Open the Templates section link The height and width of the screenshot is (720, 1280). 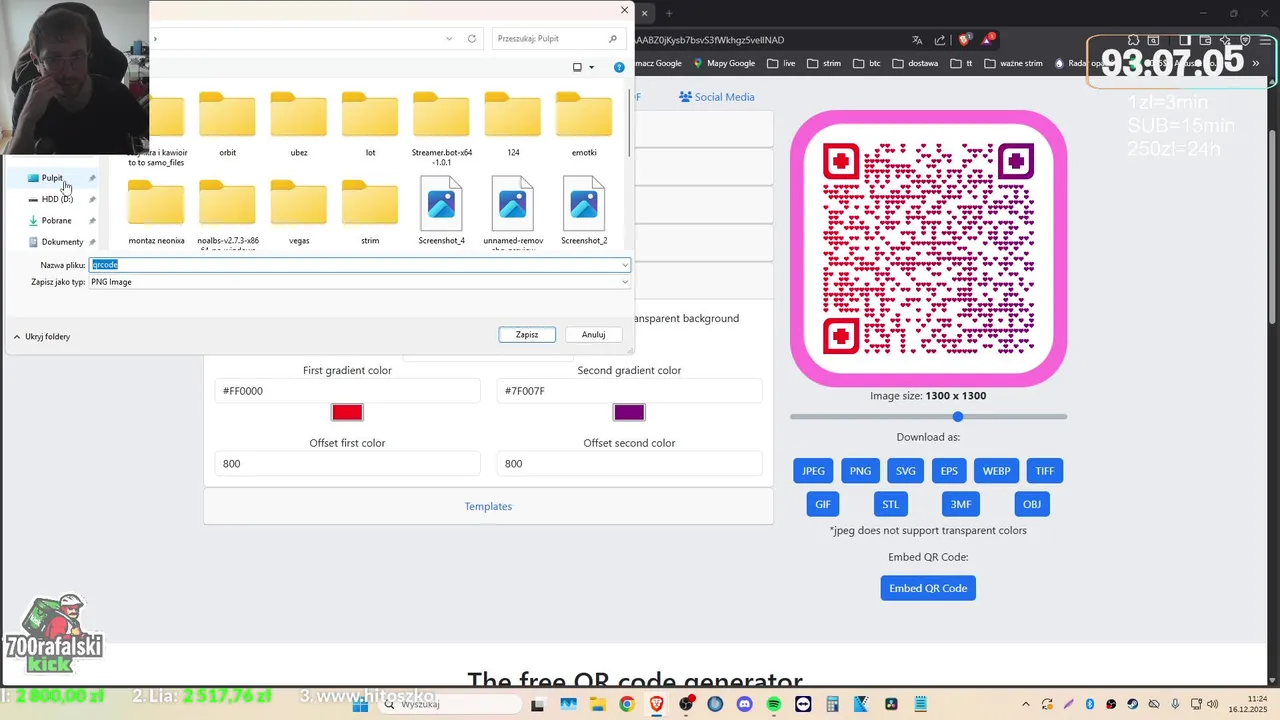[x=488, y=507]
